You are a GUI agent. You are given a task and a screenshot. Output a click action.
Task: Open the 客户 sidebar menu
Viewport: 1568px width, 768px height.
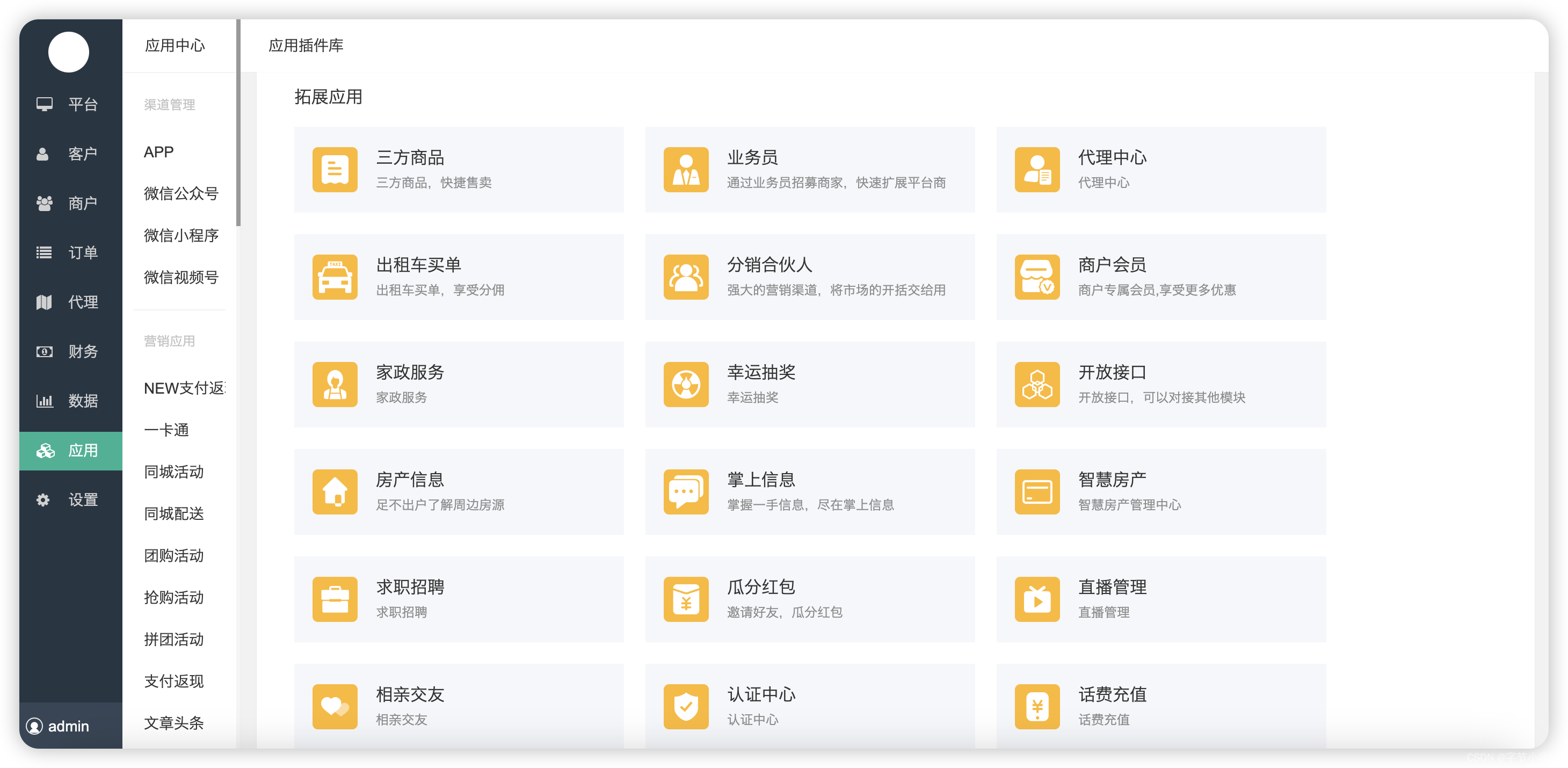70,154
